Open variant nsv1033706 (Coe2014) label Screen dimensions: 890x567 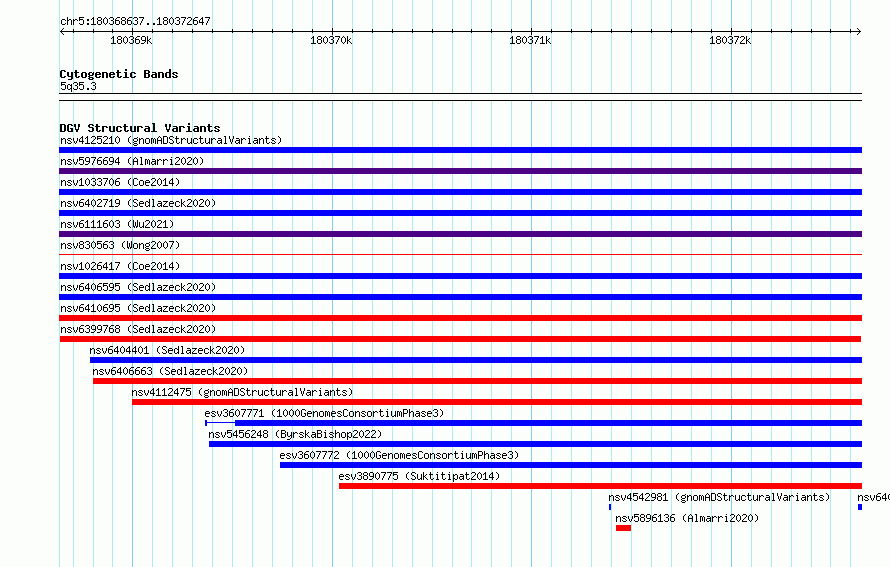[x=120, y=182]
